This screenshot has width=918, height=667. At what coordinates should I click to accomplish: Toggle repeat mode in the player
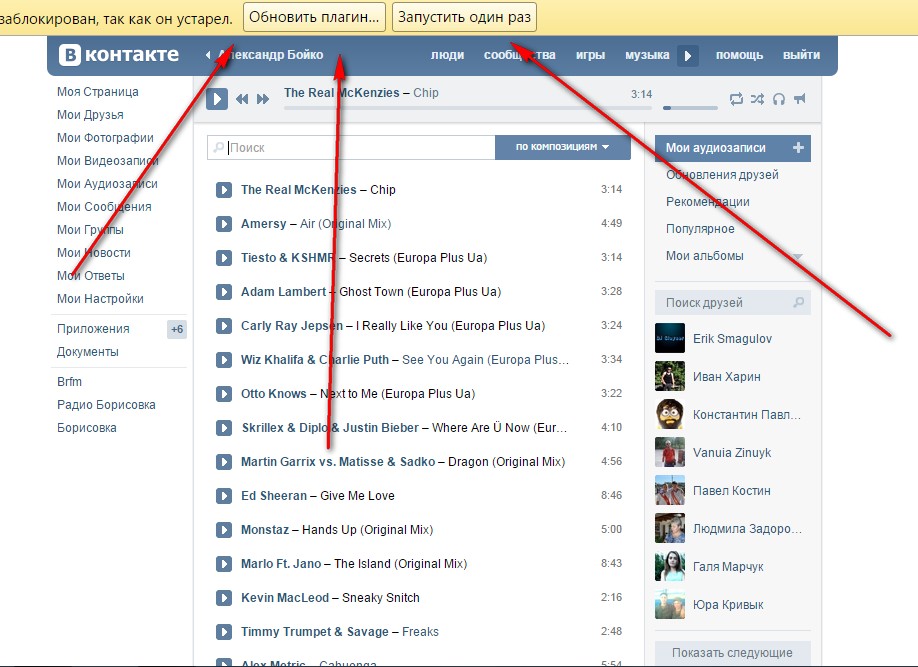pos(736,98)
